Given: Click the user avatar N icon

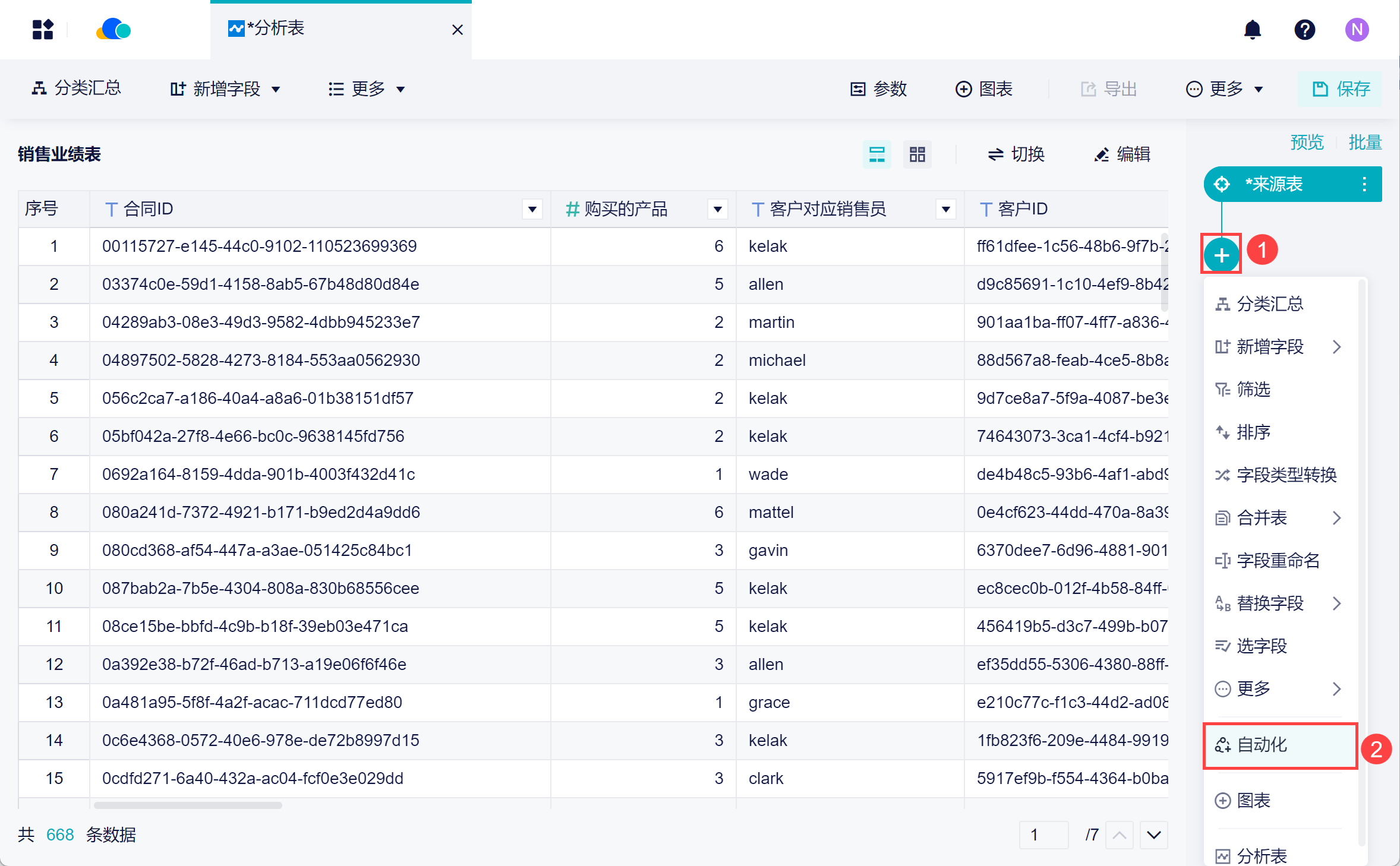Looking at the screenshot, I should [x=1357, y=30].
